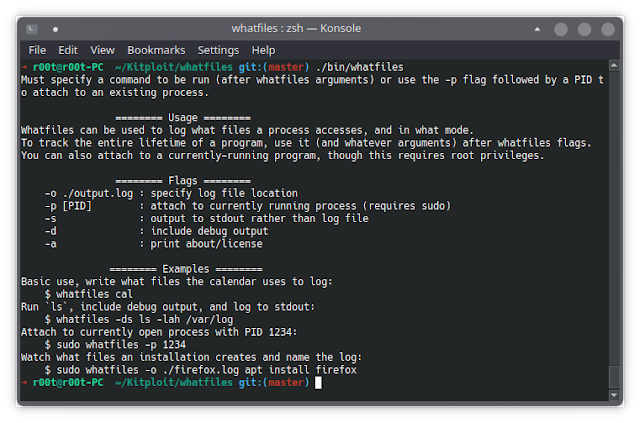Click 'Basic use, write what files' line

tap(177, 282)
